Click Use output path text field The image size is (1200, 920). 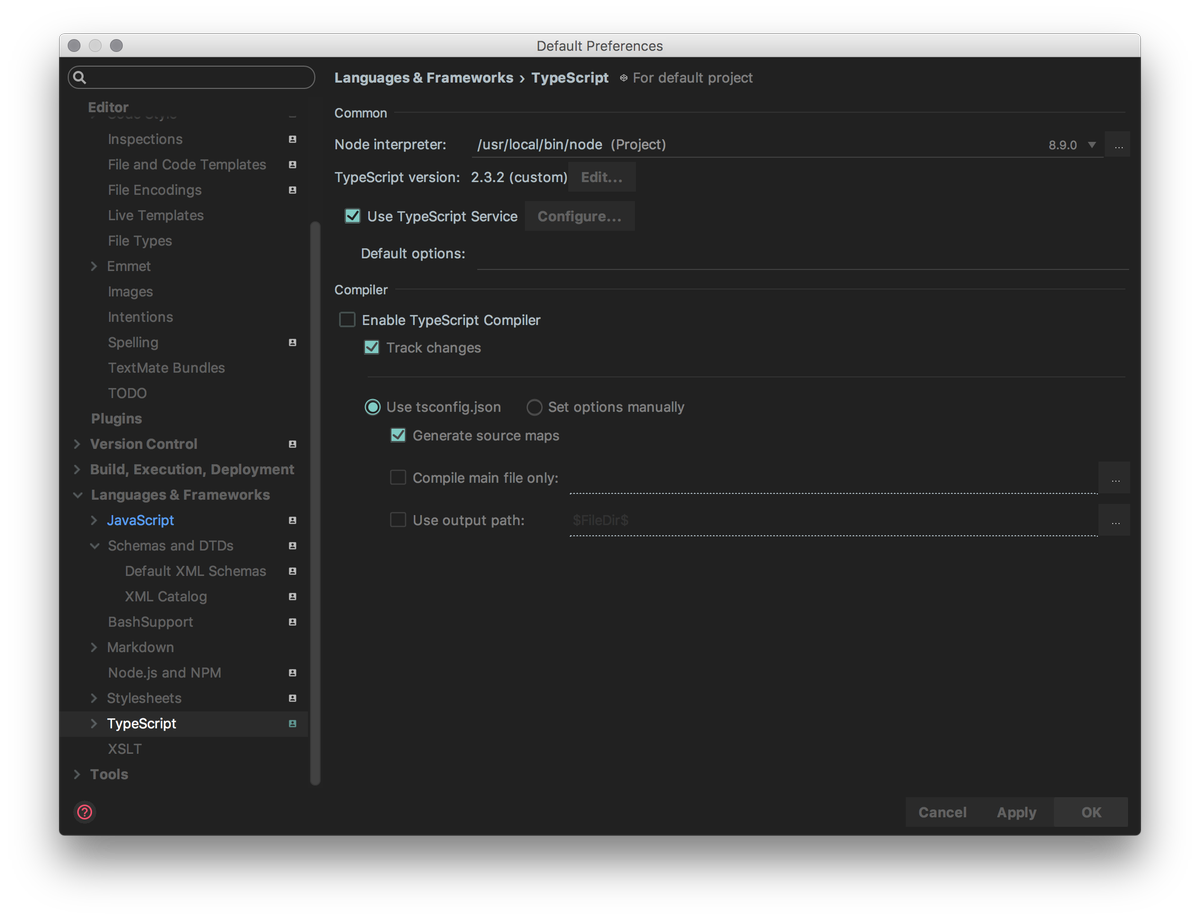(x=833, y=520)
